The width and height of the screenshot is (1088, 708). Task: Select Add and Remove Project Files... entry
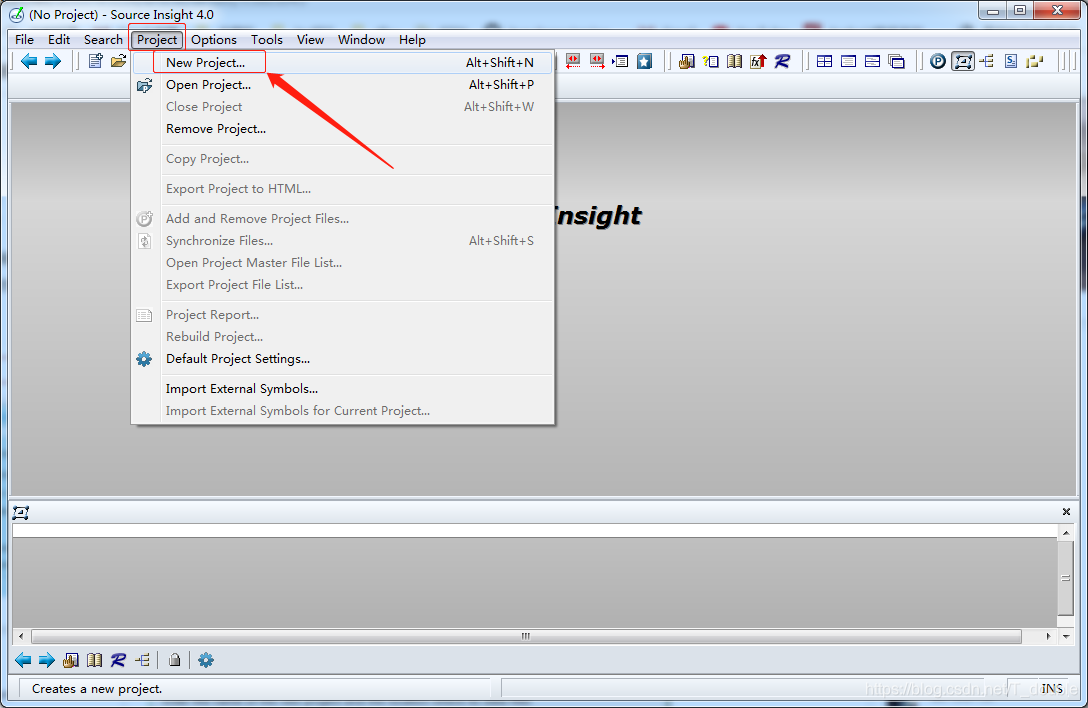(343, 219)
